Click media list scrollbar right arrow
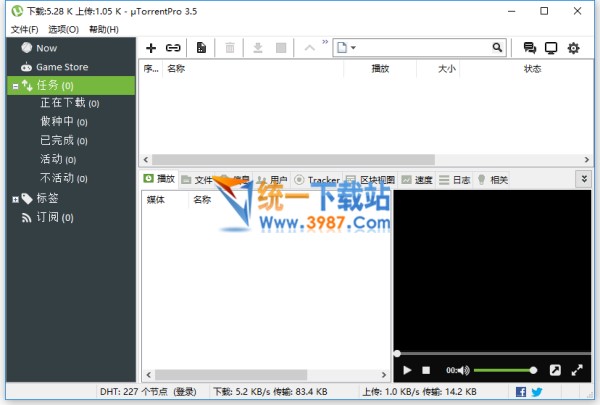The height and width of the screenshot is (405, 600). (384, 375)
